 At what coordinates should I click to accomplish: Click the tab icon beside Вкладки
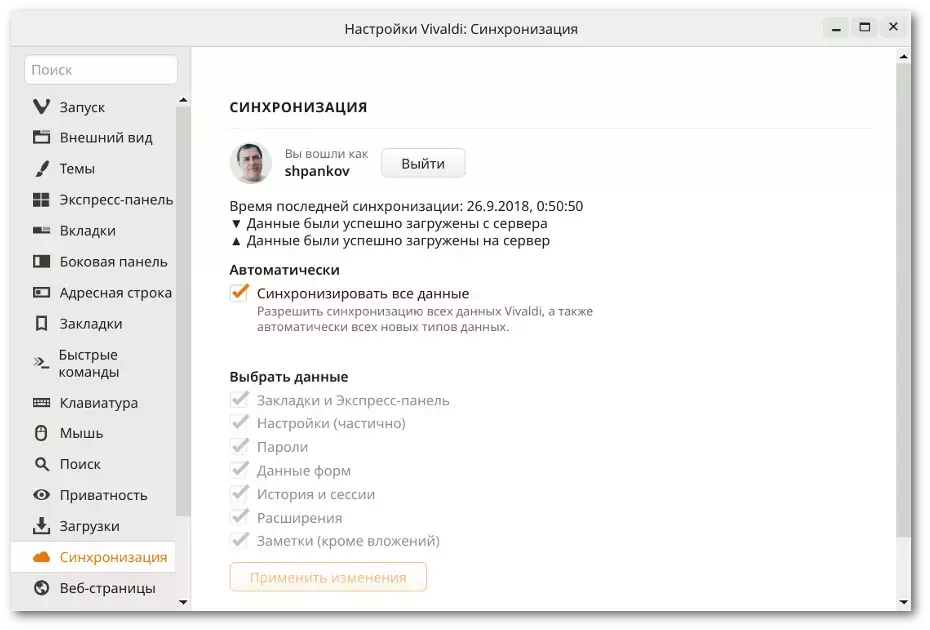tap(41, 231)
